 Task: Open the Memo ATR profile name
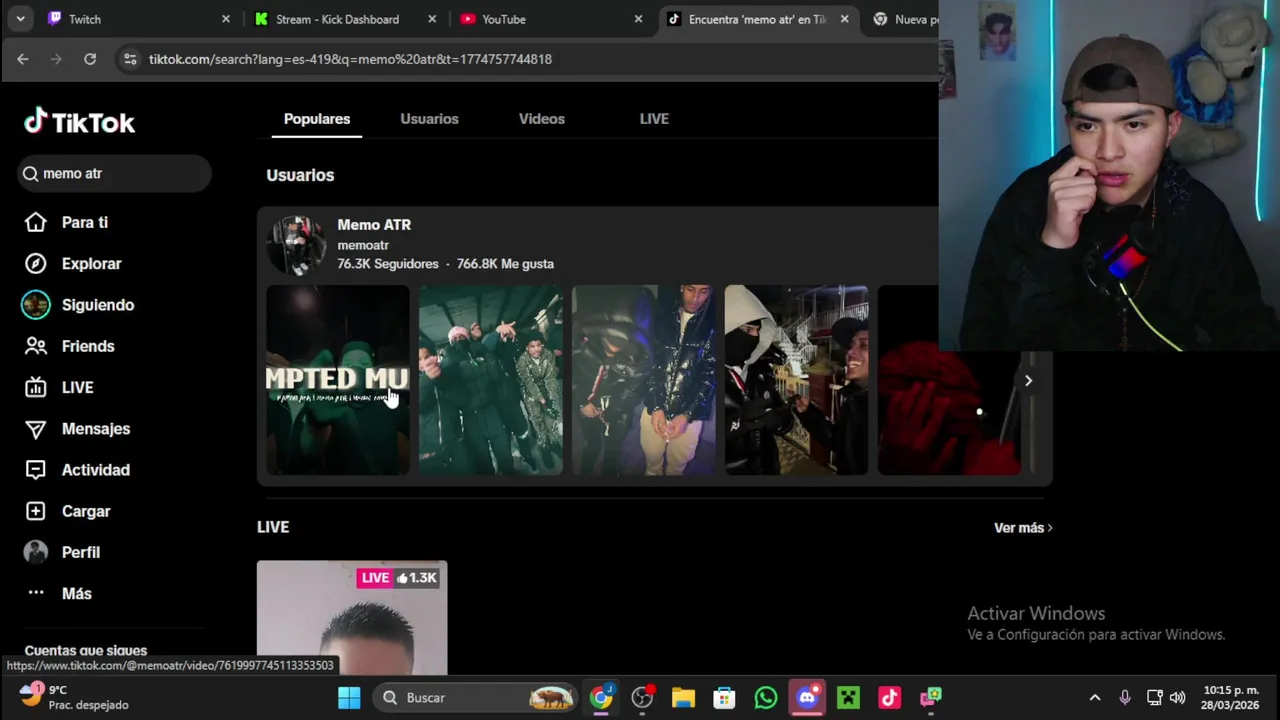(x=374, y=225)
